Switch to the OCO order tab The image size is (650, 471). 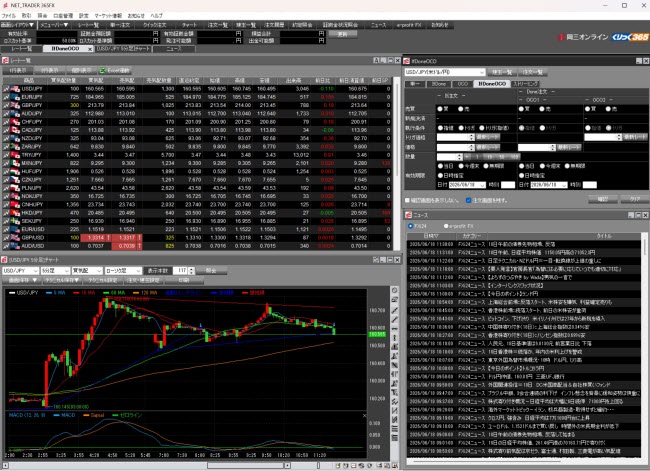pyautogui.click(x=462, y=84)
